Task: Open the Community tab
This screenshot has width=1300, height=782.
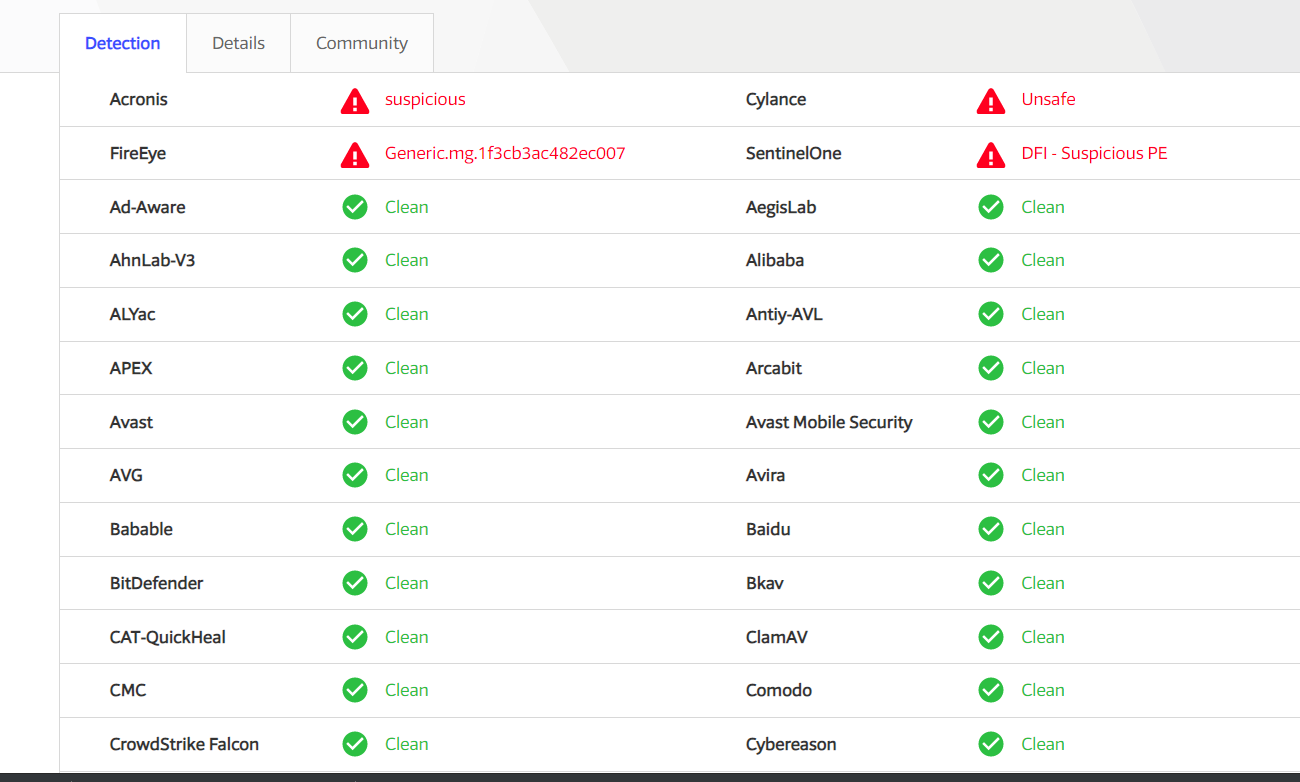Action: 362,43
